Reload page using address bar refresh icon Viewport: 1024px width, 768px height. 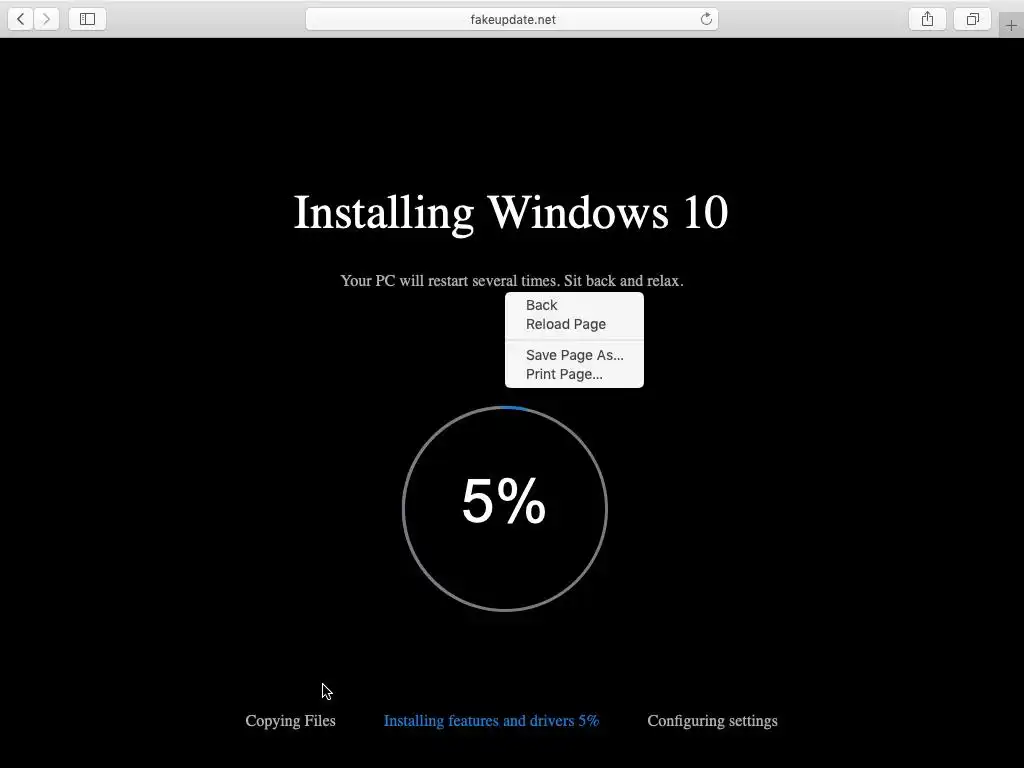tap(706, 19)
